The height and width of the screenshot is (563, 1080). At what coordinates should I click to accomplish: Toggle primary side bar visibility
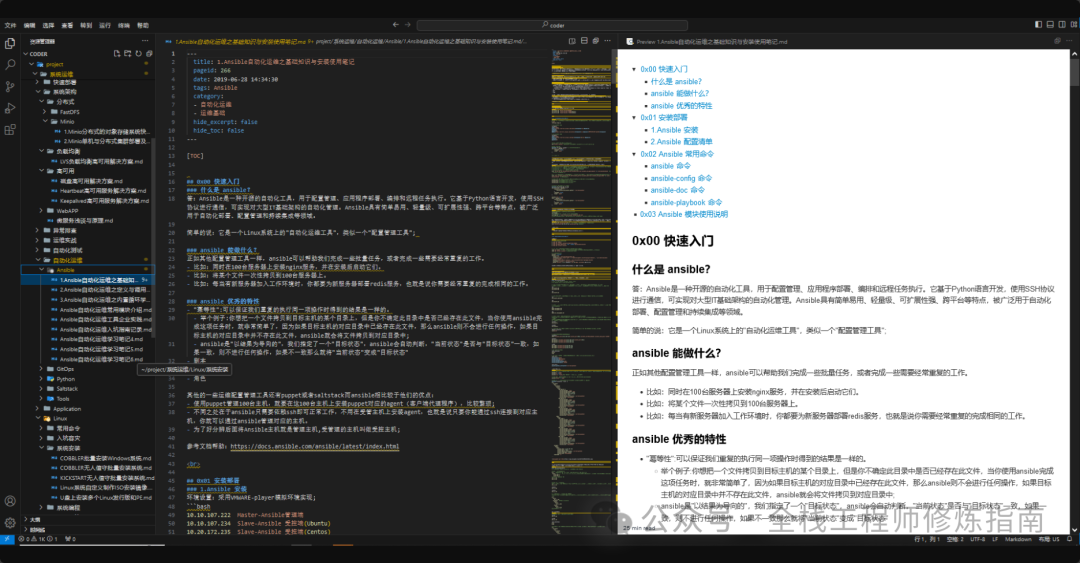1038,25
